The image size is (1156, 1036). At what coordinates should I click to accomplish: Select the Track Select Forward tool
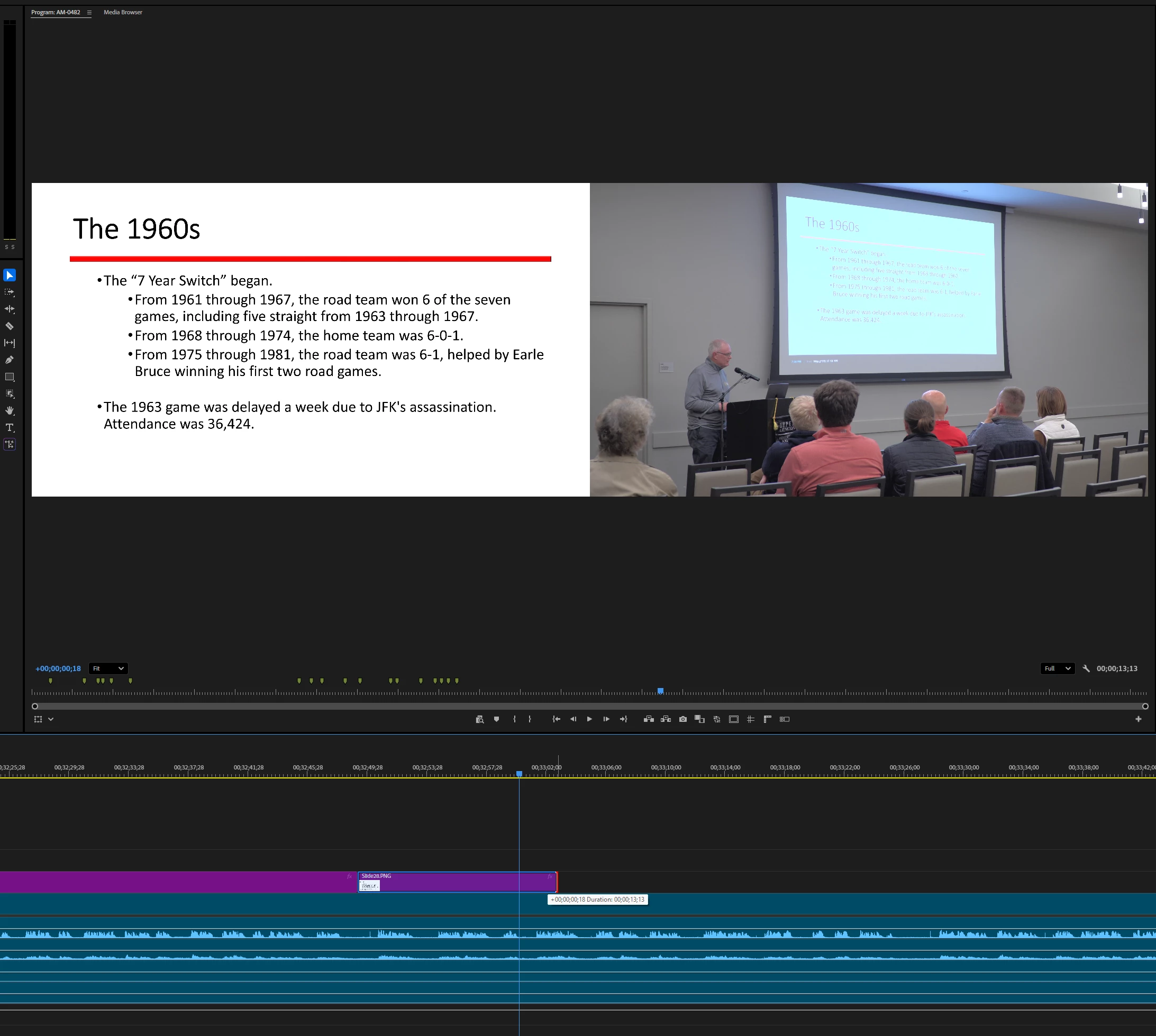click(10, 292)
